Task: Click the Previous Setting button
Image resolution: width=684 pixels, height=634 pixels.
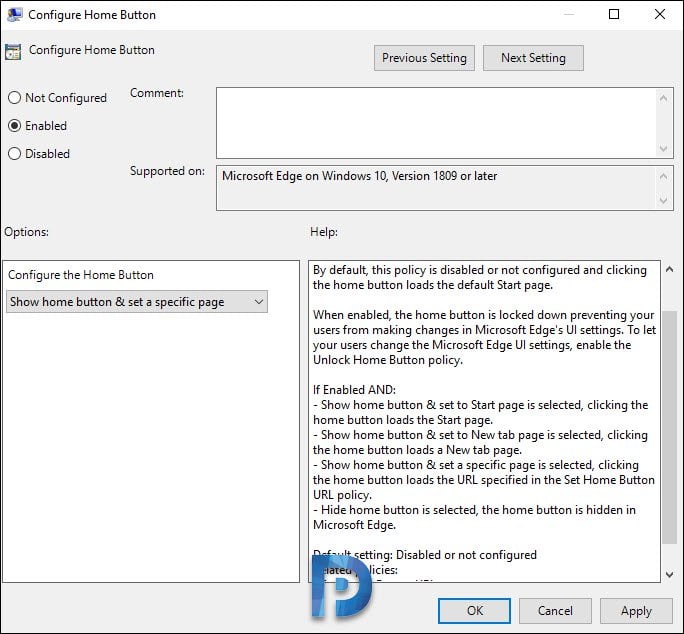Action: coord(424,58)
